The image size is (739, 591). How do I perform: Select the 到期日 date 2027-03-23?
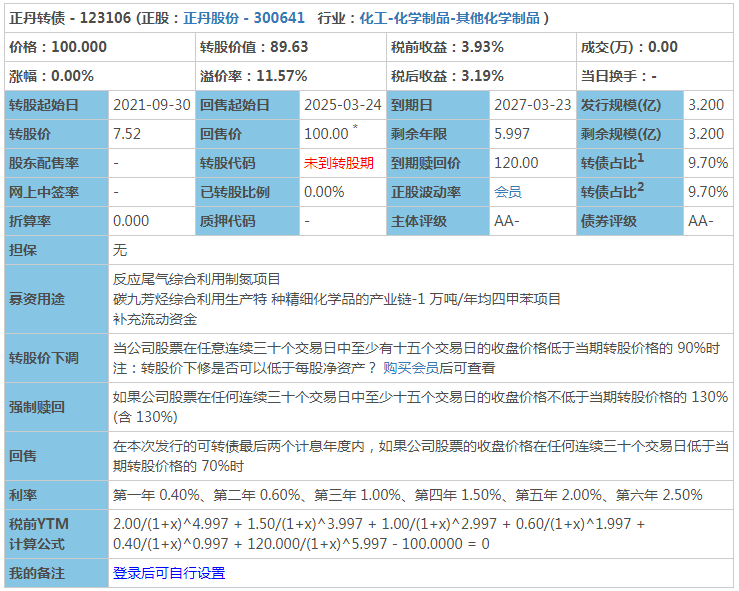coord(533,105)
